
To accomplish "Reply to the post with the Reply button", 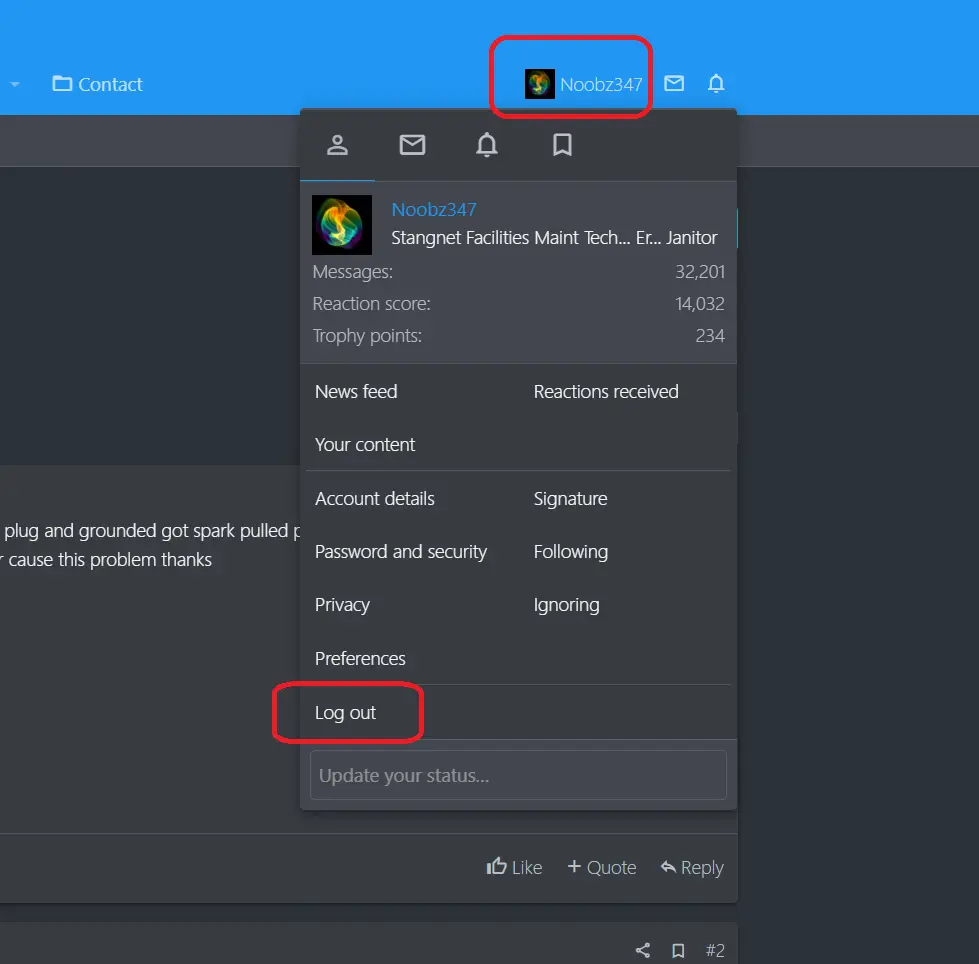I will point(692,867).
